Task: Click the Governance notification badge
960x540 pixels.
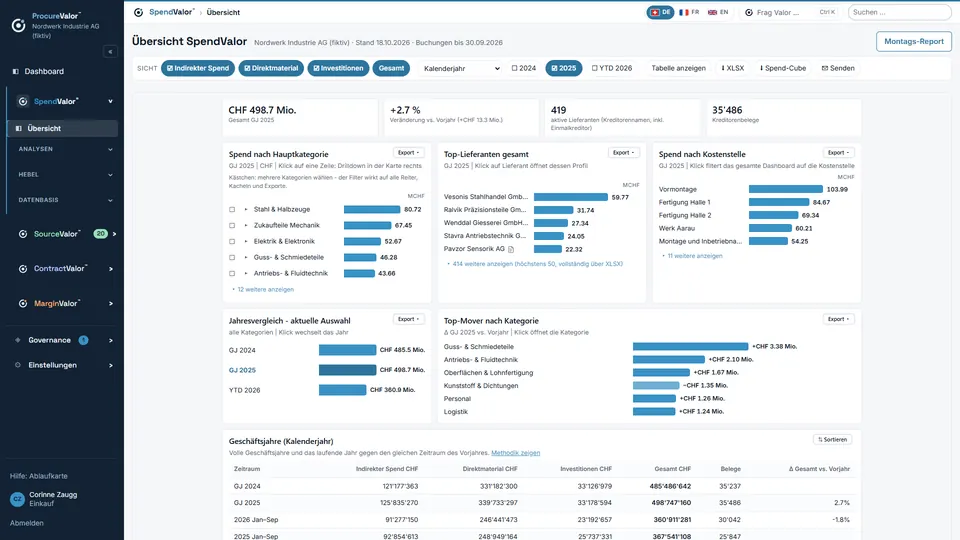Action: [x=83, y=340]
